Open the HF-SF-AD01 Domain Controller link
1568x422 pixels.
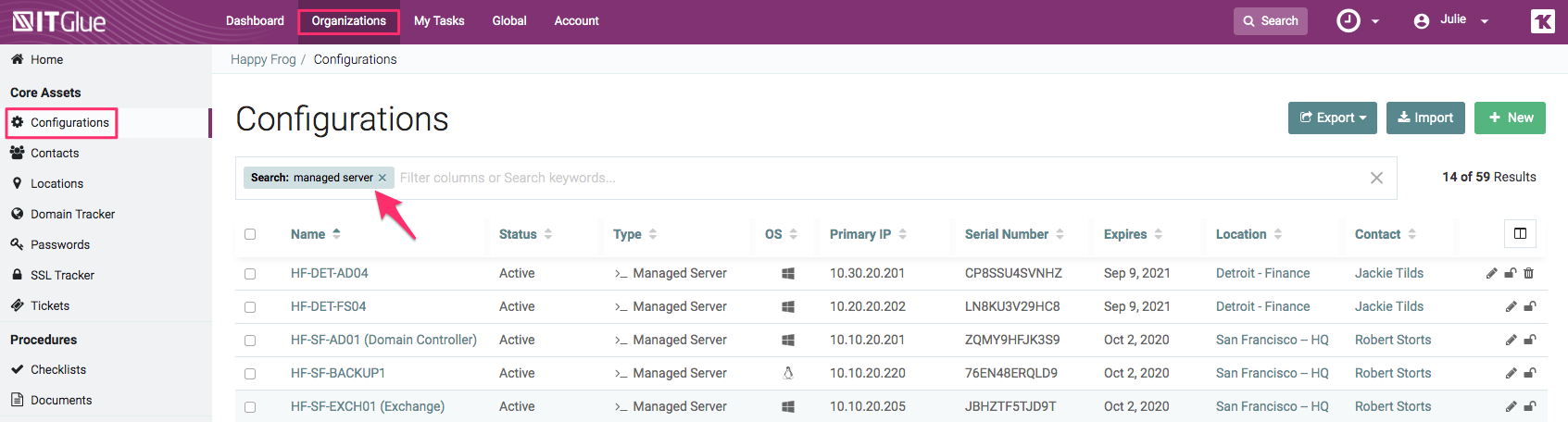click(x=383, y=340)
